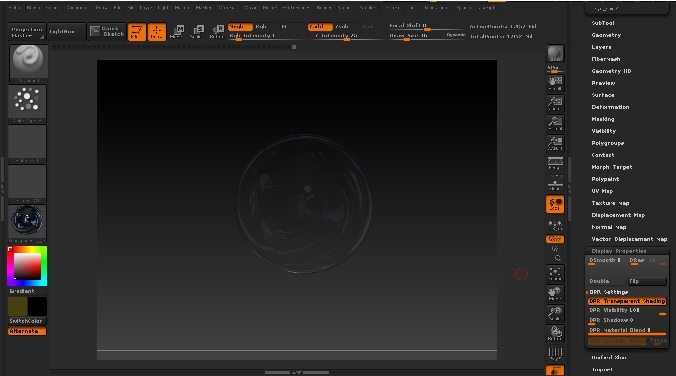676x376 pixels.
Task: Click the Frame mesh icon
Action: (x=555, y=273)
